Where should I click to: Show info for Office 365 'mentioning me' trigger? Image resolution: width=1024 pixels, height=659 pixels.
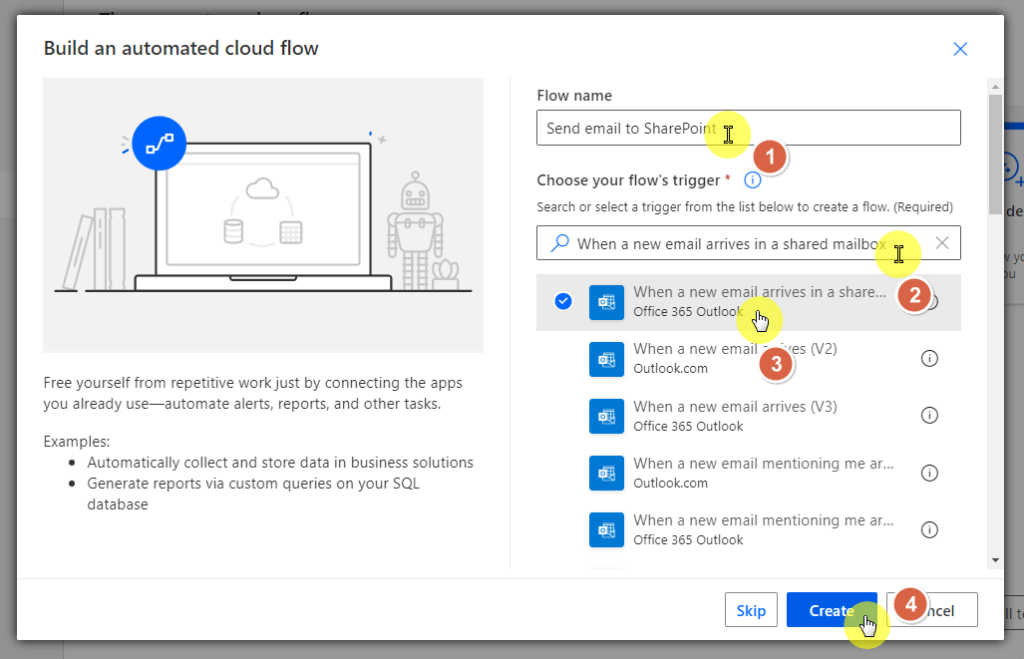[x=929, y=530]
